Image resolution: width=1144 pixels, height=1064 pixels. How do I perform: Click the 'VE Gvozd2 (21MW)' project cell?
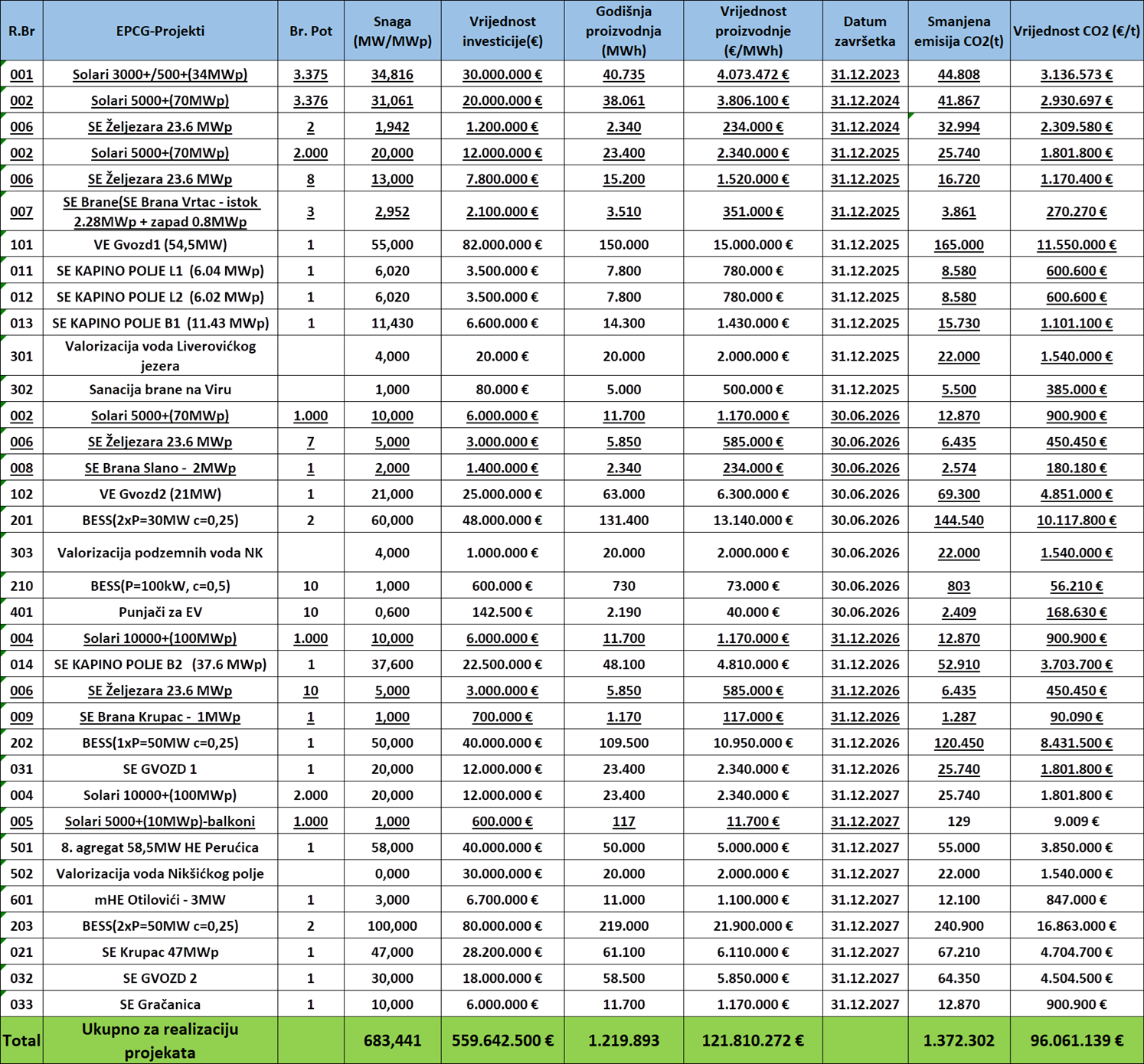[160, 494]
